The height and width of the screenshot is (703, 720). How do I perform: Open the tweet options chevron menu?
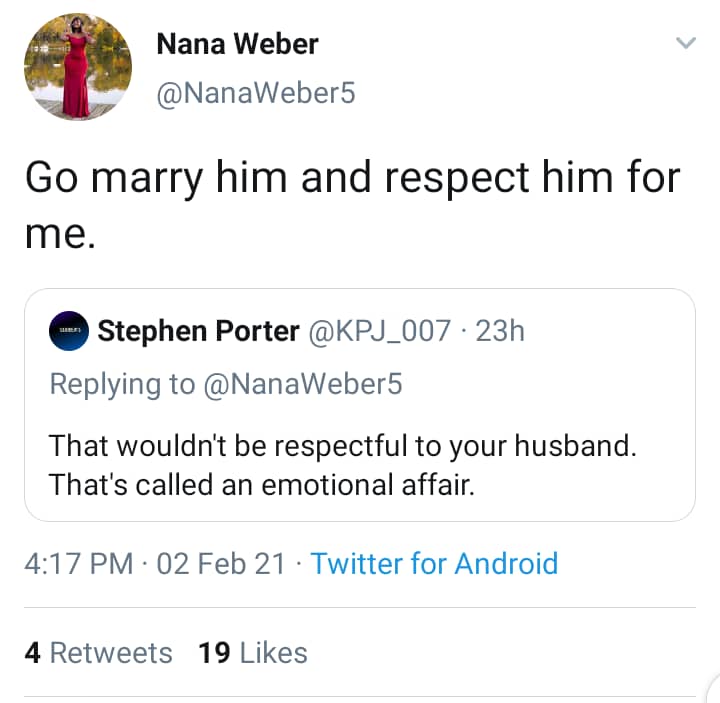point(685,43)
